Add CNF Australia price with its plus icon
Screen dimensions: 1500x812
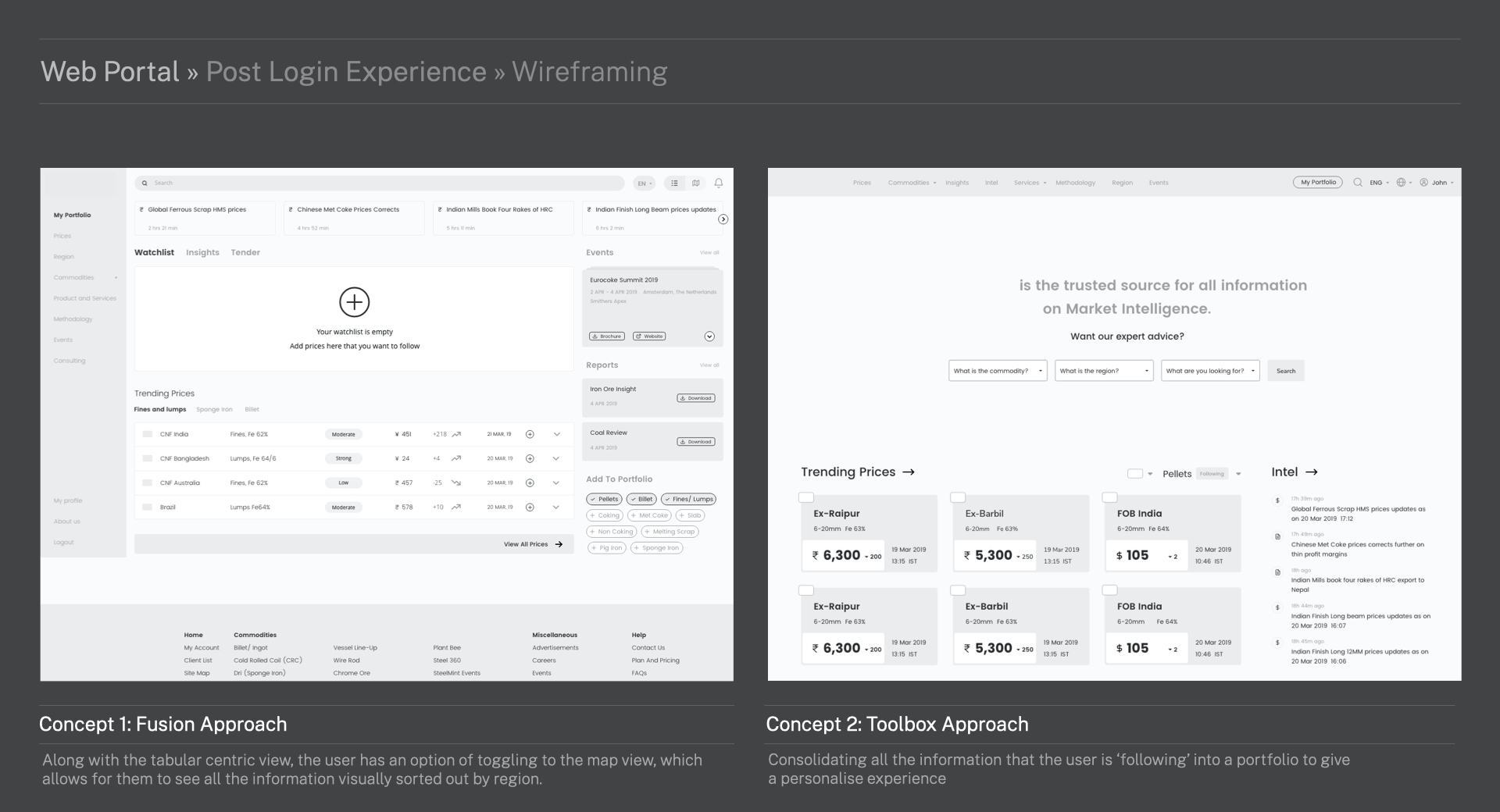tap(530, 483)
